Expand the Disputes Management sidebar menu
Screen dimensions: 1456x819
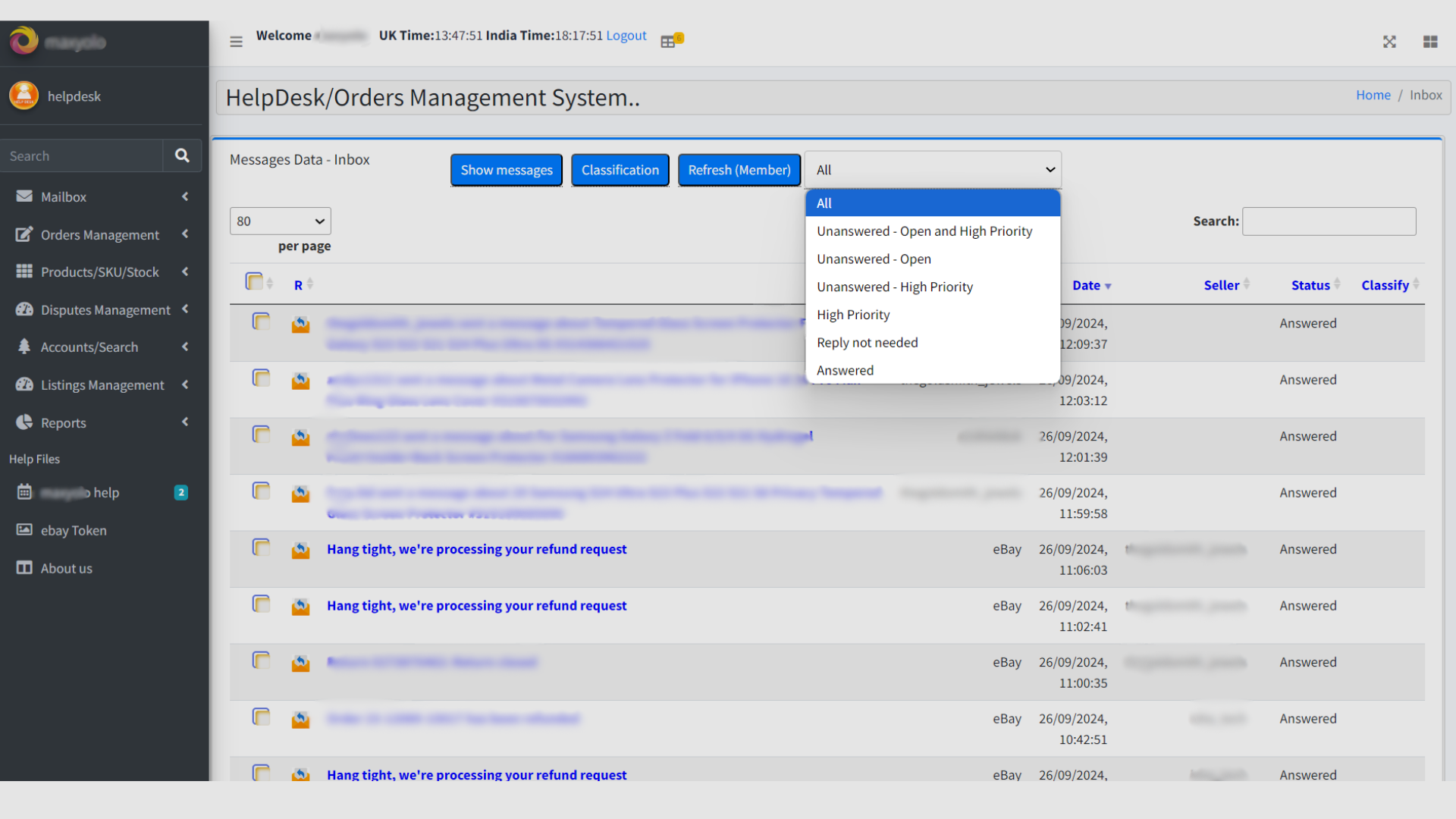point(105,309)
